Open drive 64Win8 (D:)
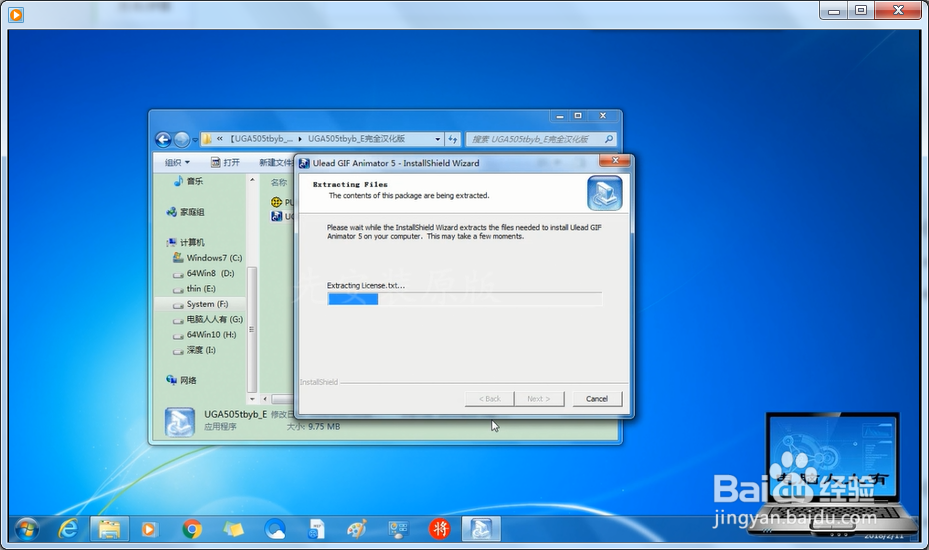This screenshot has height=550, width=929. 210,273
